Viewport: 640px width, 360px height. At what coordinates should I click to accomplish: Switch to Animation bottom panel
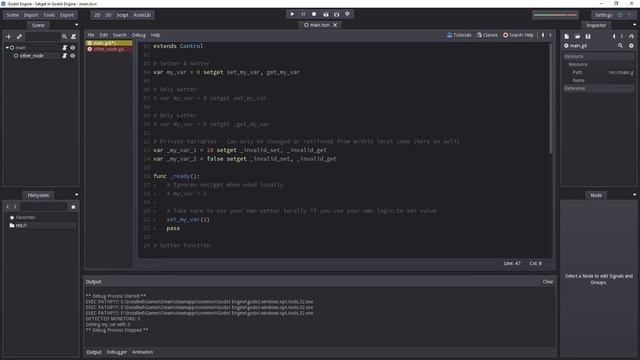[142, 352]
